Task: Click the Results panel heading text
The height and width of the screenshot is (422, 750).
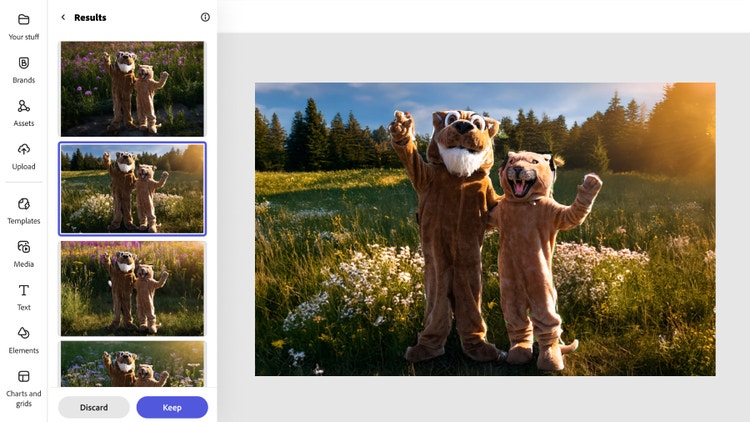Action: [90, 17]
